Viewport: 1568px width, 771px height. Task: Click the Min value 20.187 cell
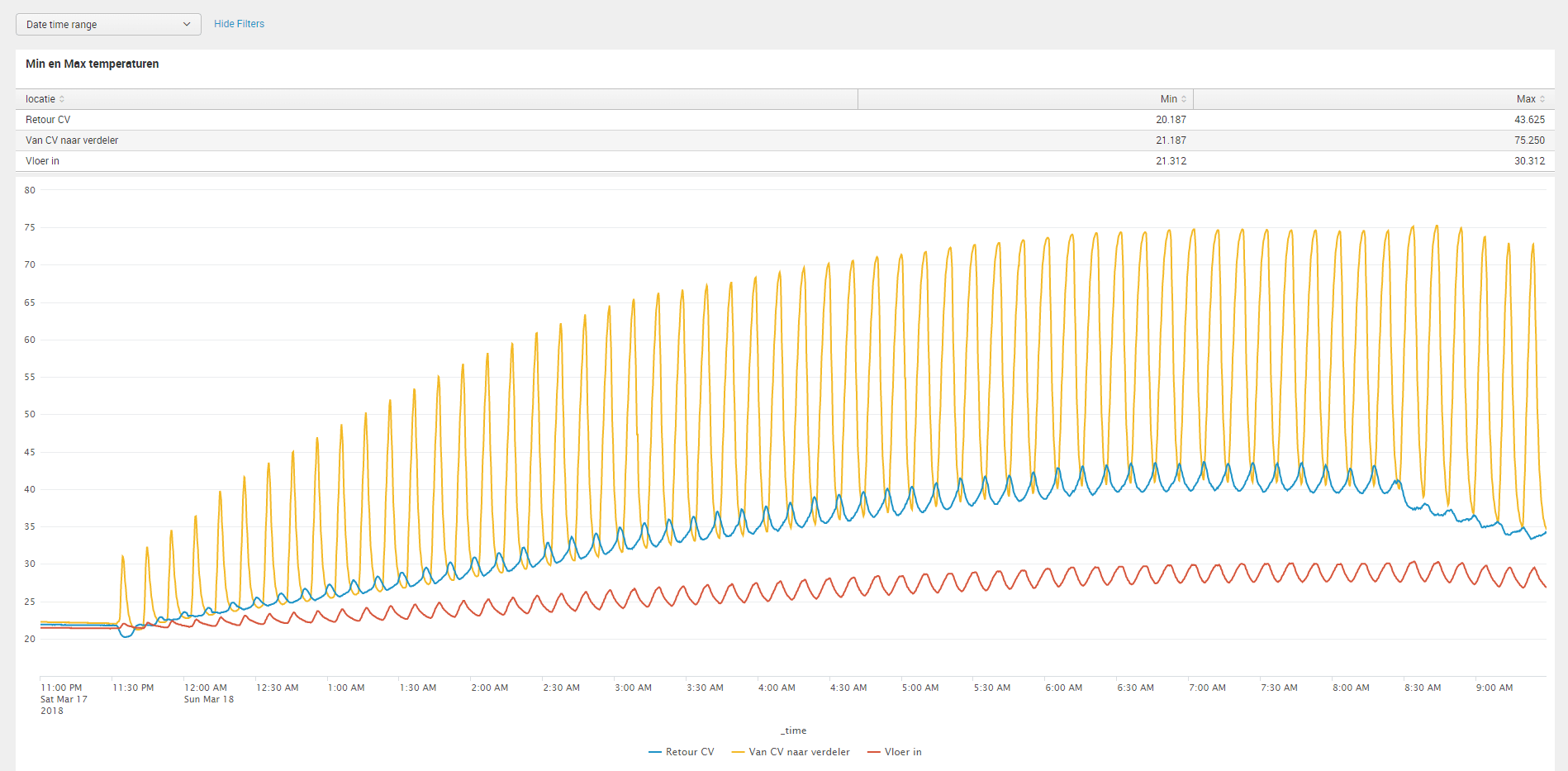click(1171, 120)
